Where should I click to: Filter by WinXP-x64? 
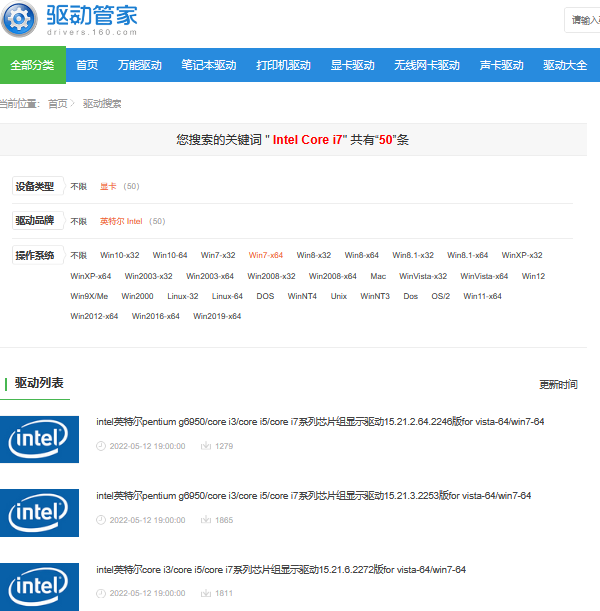[x=90, y=276]
